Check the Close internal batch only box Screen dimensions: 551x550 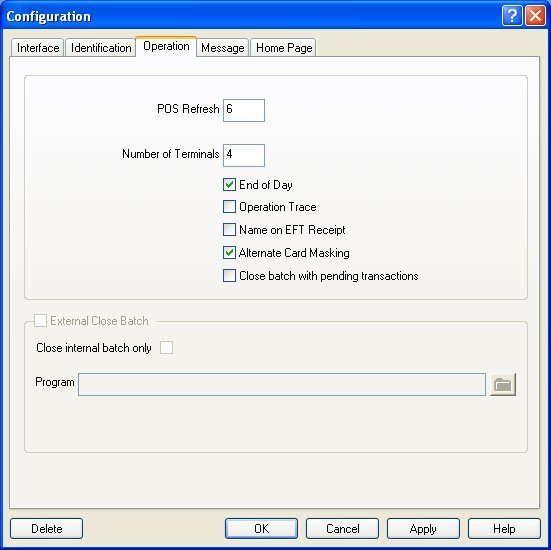(166, 348)
